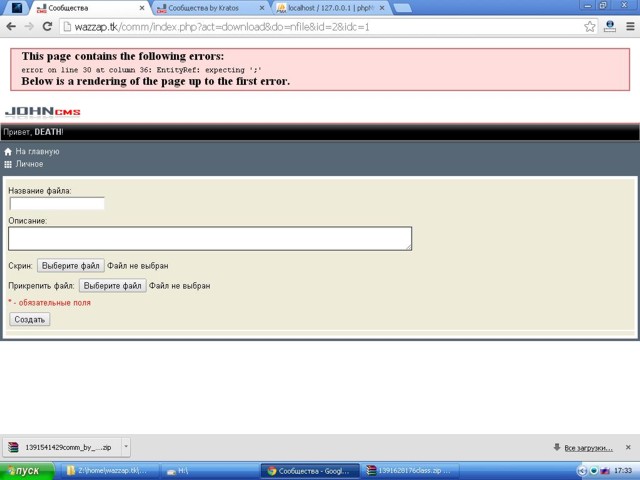Click the browser forward arrow
This screenshot has height=480, width=640.
(x=29, y=27)
